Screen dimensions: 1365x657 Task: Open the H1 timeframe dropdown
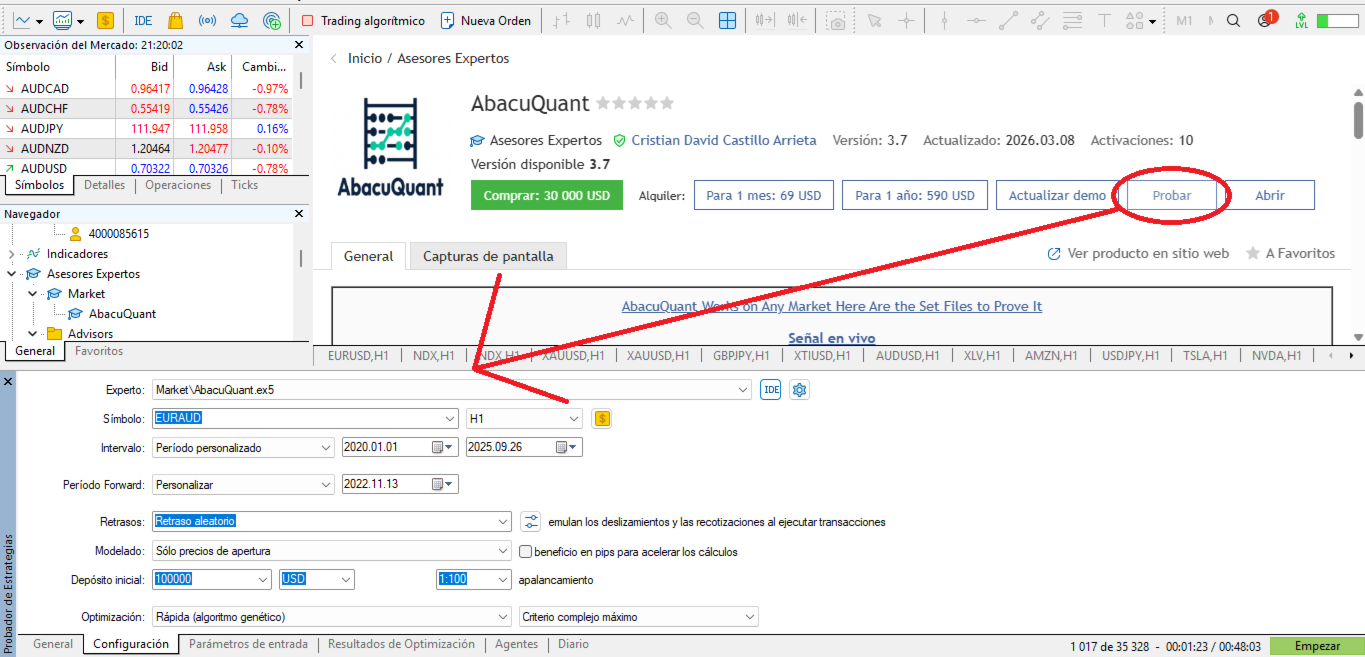(x=574, y=419)
